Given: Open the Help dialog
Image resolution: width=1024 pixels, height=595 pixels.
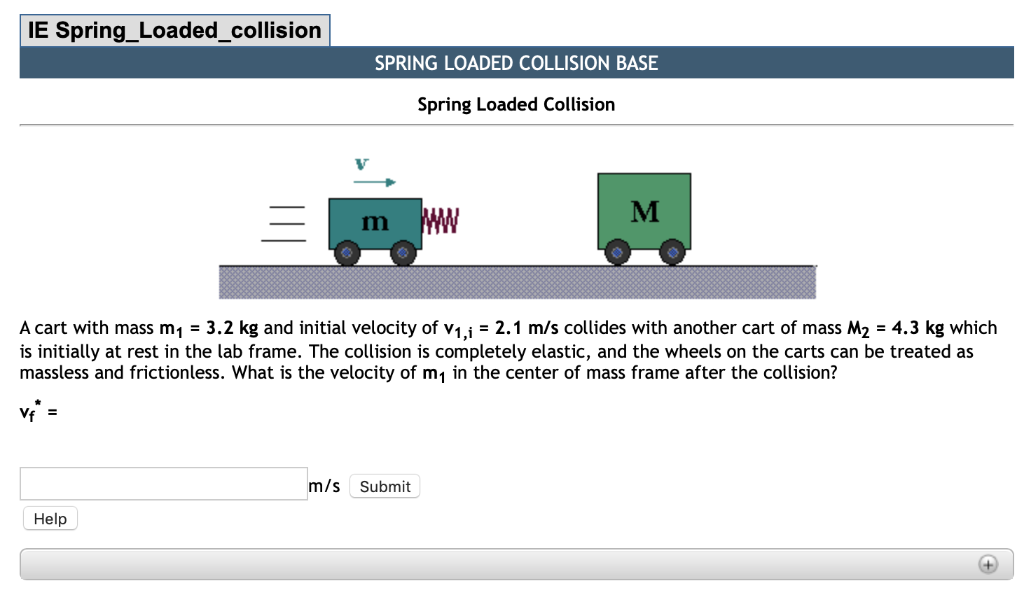Looking at the screenshot, I should (x=49, y=518).
